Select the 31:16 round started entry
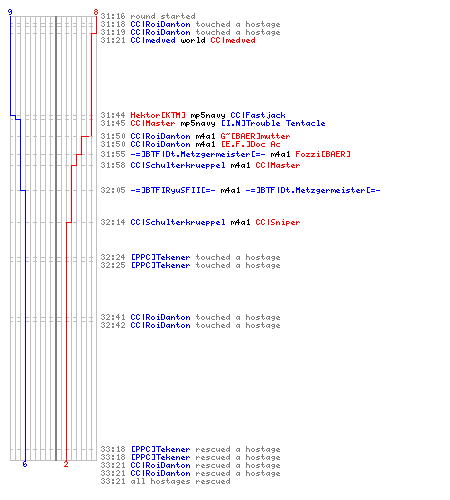 pos(148,16)
